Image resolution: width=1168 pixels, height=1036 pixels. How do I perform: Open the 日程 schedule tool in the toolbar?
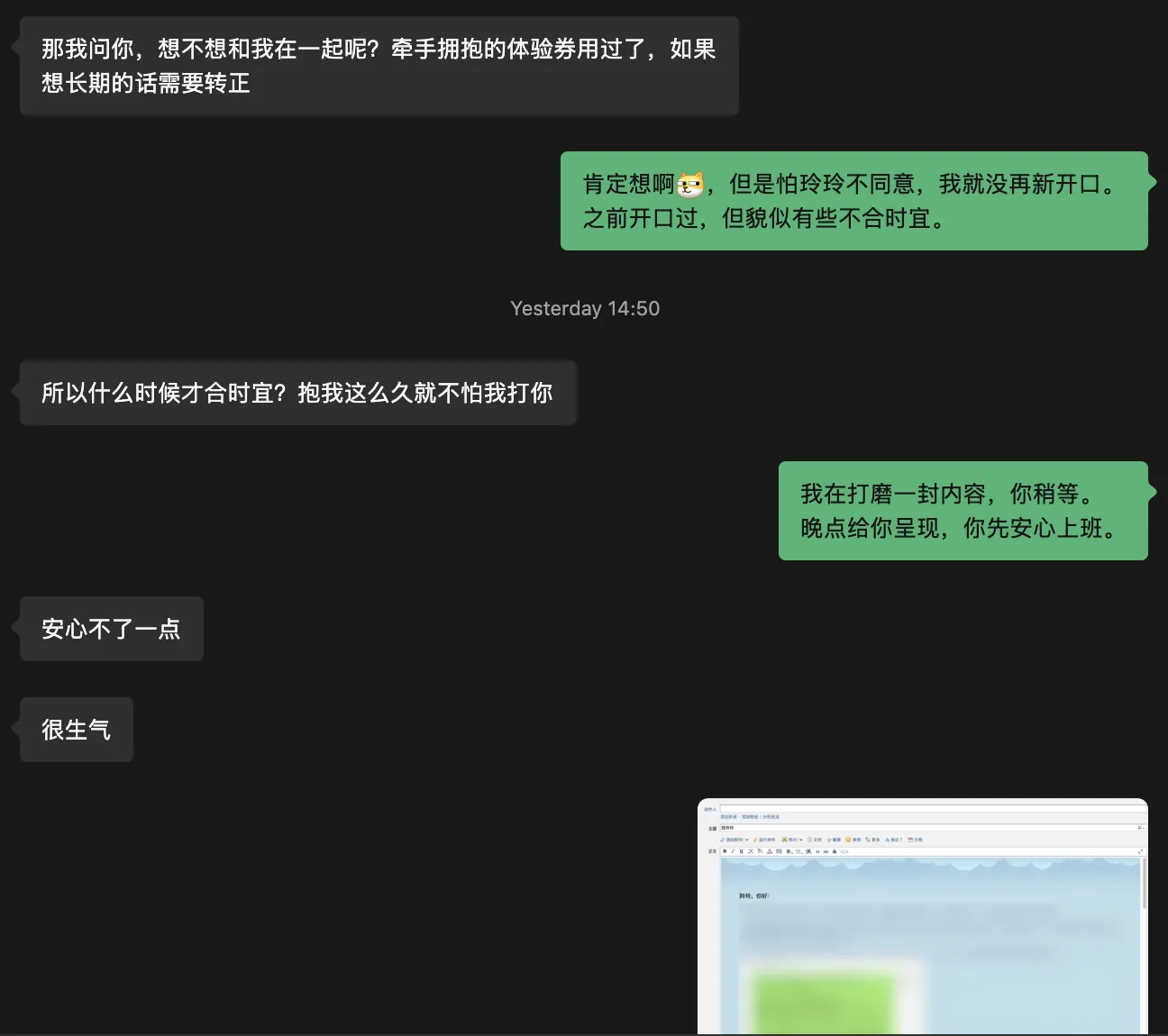916,840
